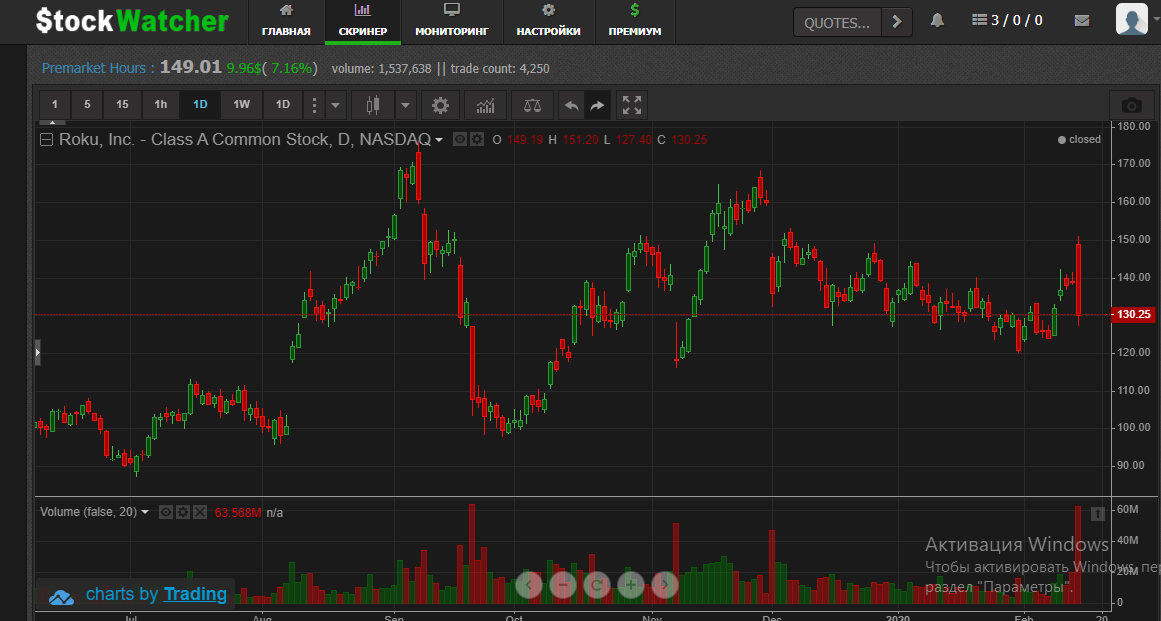Click the compare symbols scales icon
1161x621 pixels.
click(x=531, y=105)
